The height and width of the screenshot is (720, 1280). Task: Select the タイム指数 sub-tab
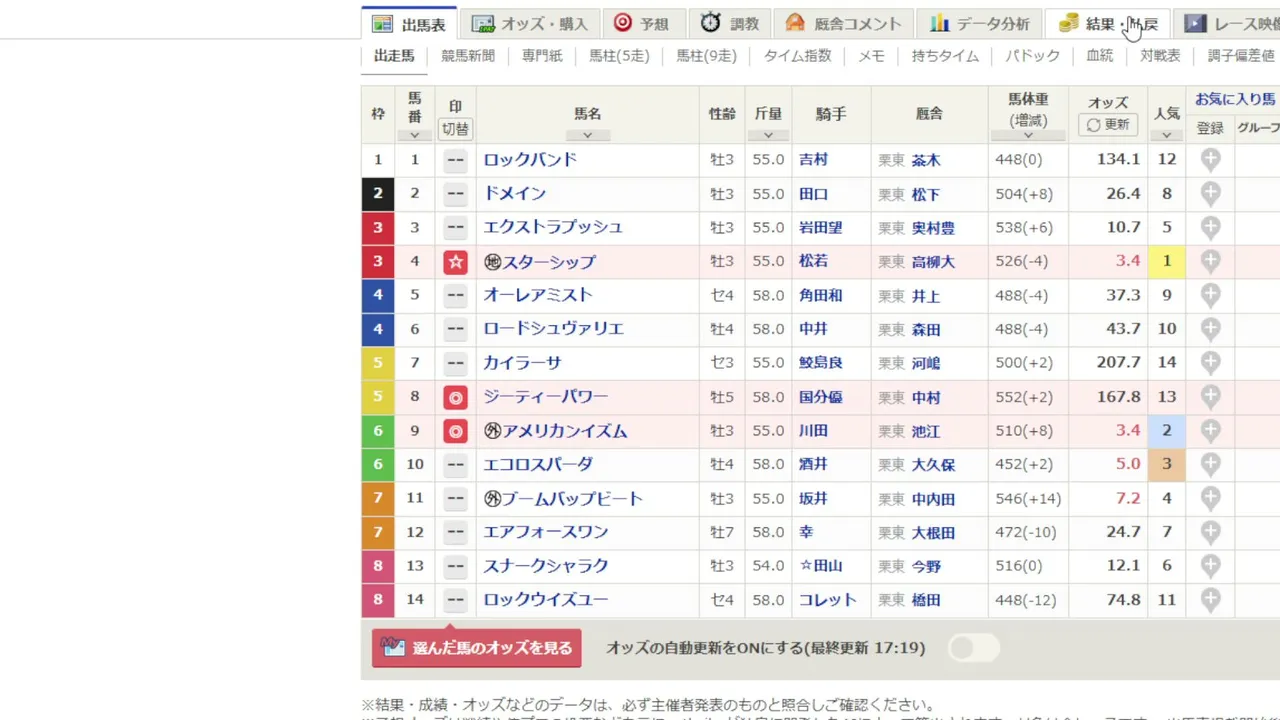click(x=797, y=56)
